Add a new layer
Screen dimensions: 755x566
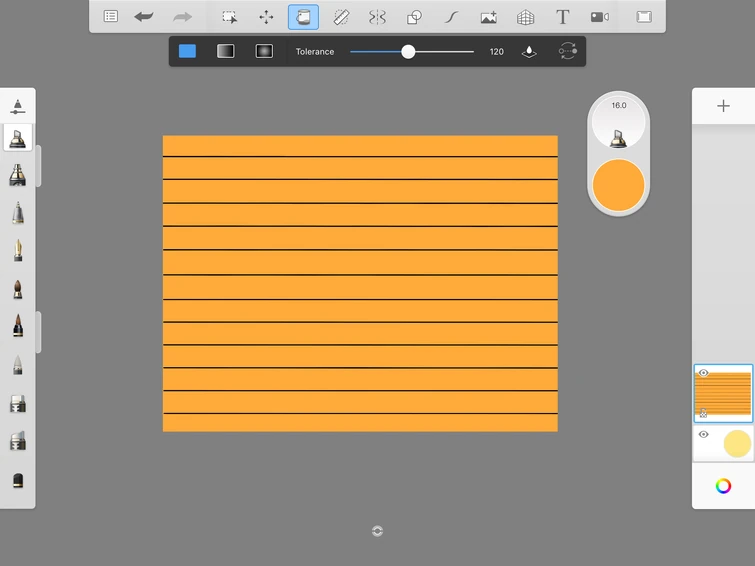[x=723, y=106]
